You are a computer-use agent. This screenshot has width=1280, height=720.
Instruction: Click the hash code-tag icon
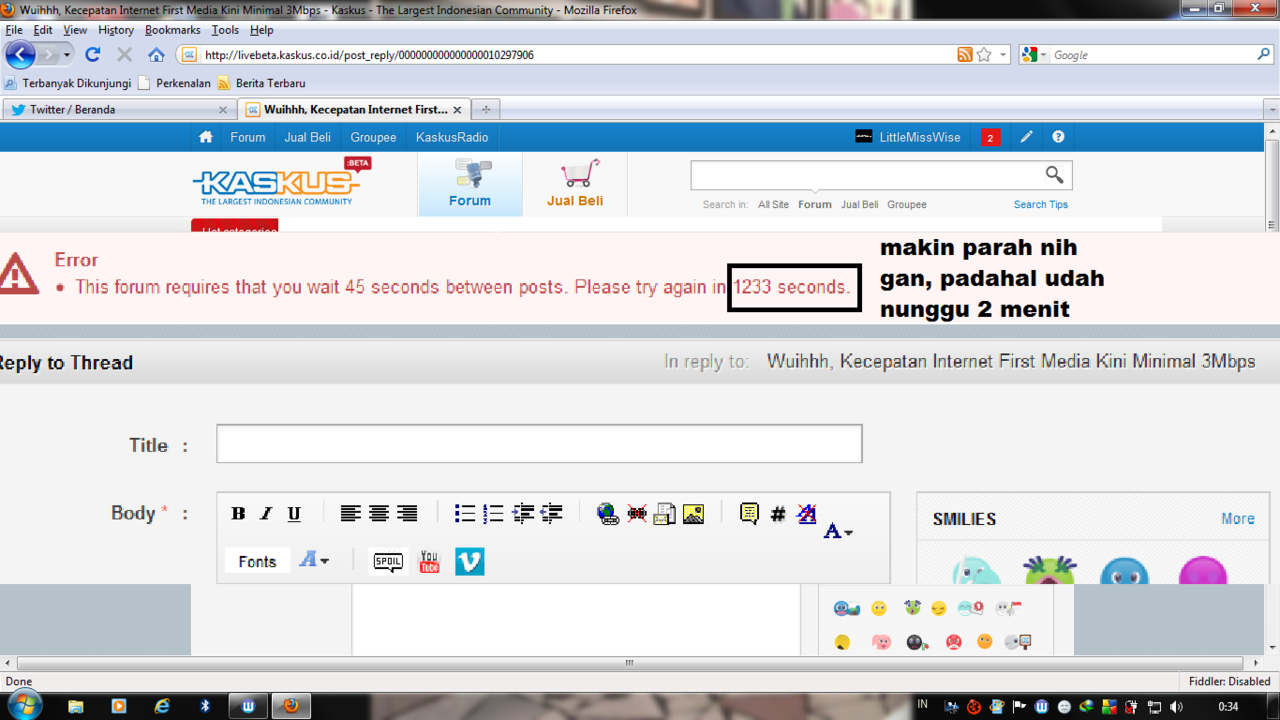(x=778, y=514)
